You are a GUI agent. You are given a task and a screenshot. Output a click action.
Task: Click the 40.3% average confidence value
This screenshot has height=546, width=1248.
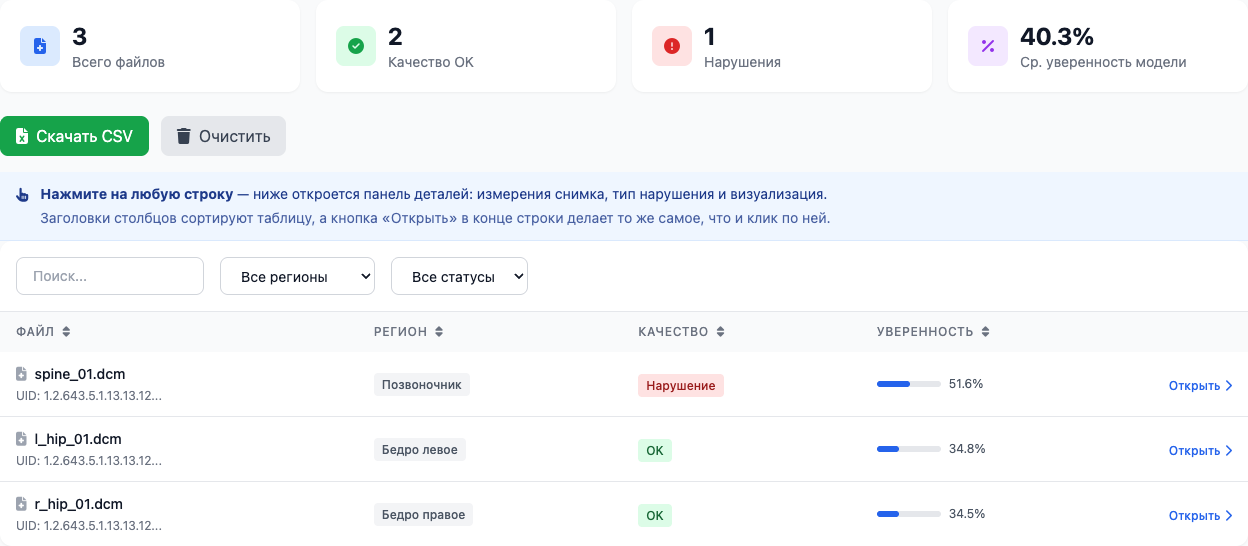pyautogui.click(x=1057, y=37)
